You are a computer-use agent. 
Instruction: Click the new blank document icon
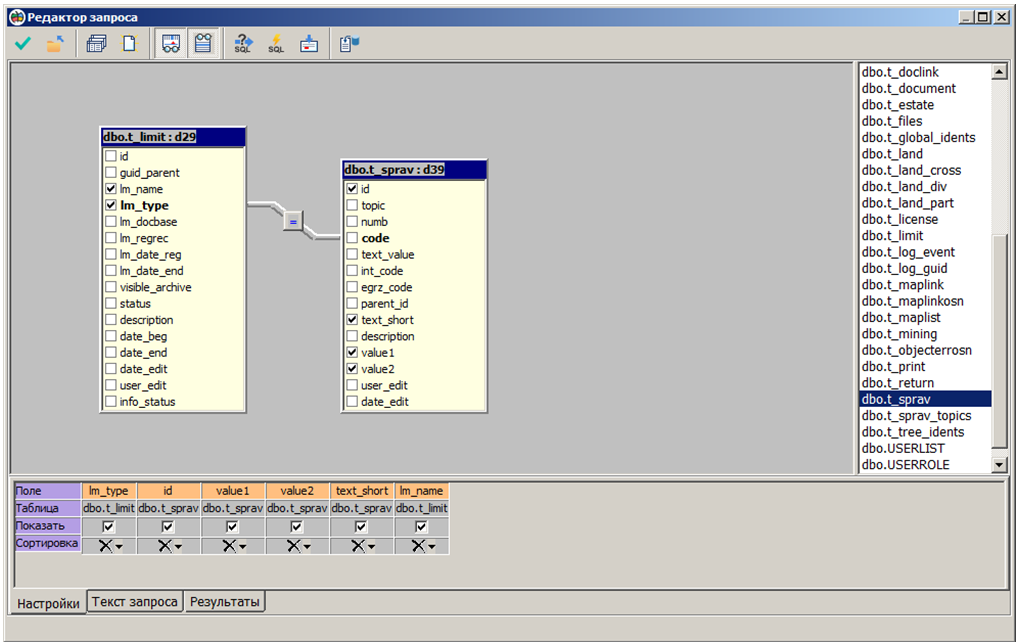pos(129,44)
